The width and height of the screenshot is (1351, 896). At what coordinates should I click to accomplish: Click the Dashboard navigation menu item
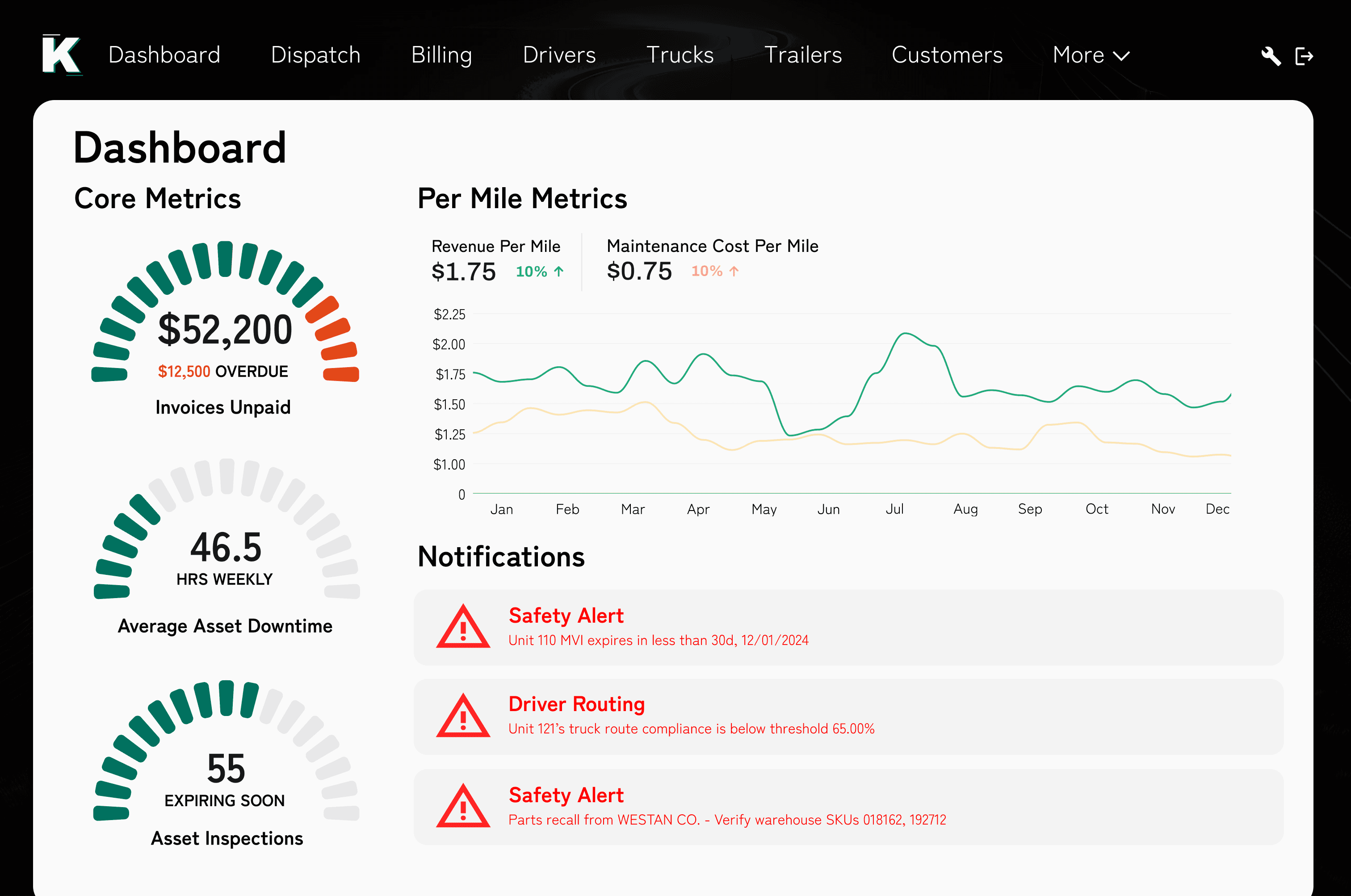[164, 54]
